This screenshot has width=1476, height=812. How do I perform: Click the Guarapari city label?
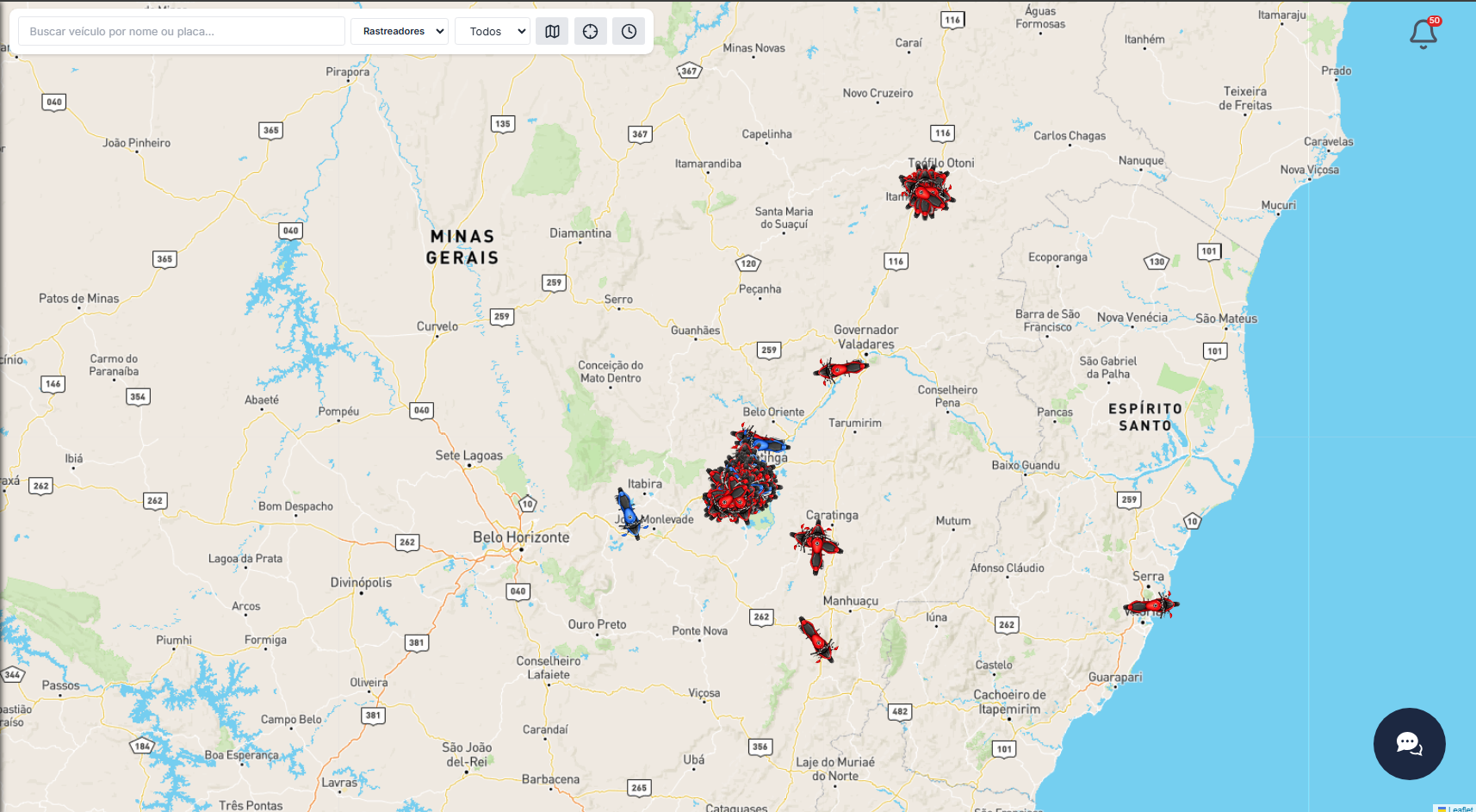point(1115,678)
